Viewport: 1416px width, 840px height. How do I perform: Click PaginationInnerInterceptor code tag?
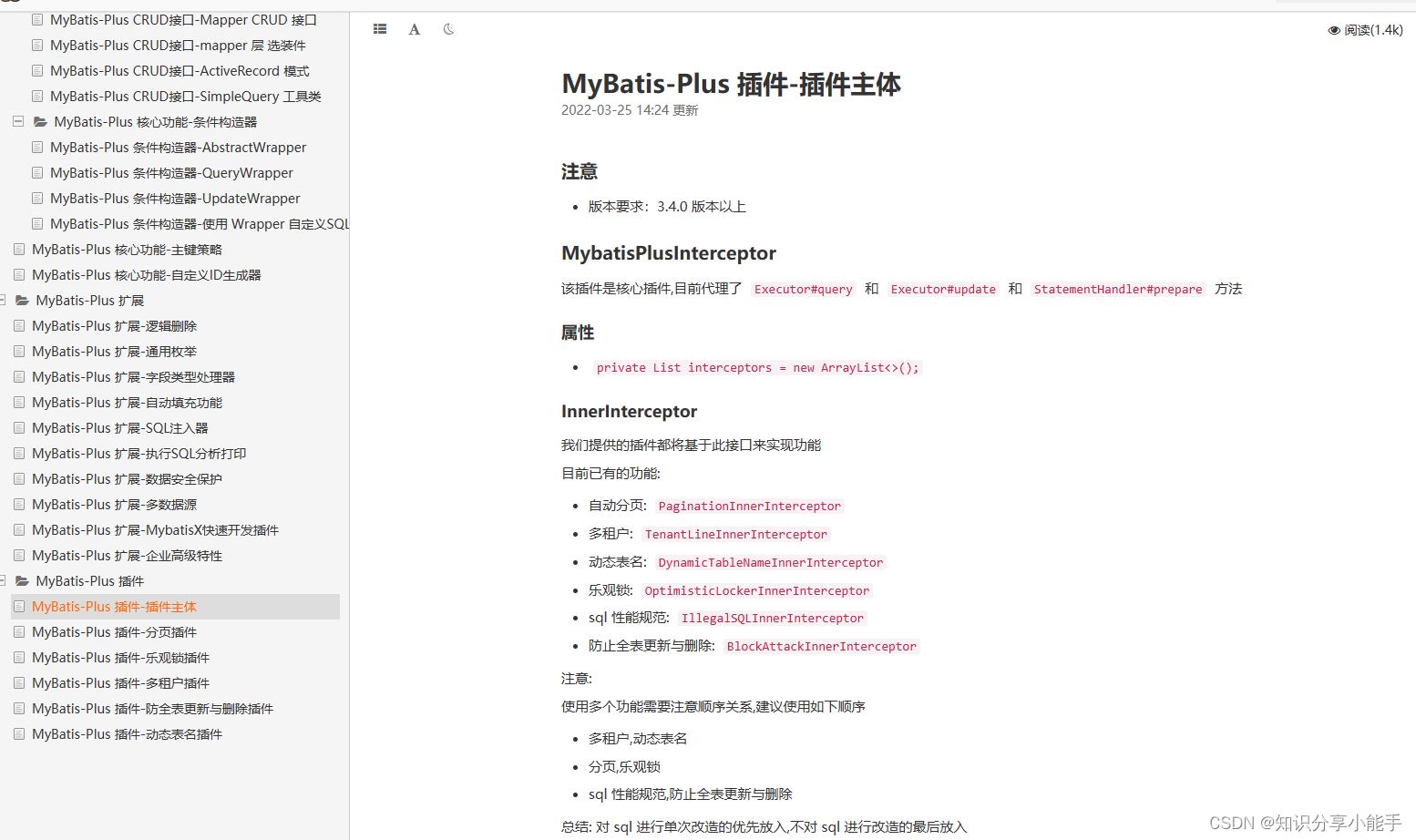point(750,506)
